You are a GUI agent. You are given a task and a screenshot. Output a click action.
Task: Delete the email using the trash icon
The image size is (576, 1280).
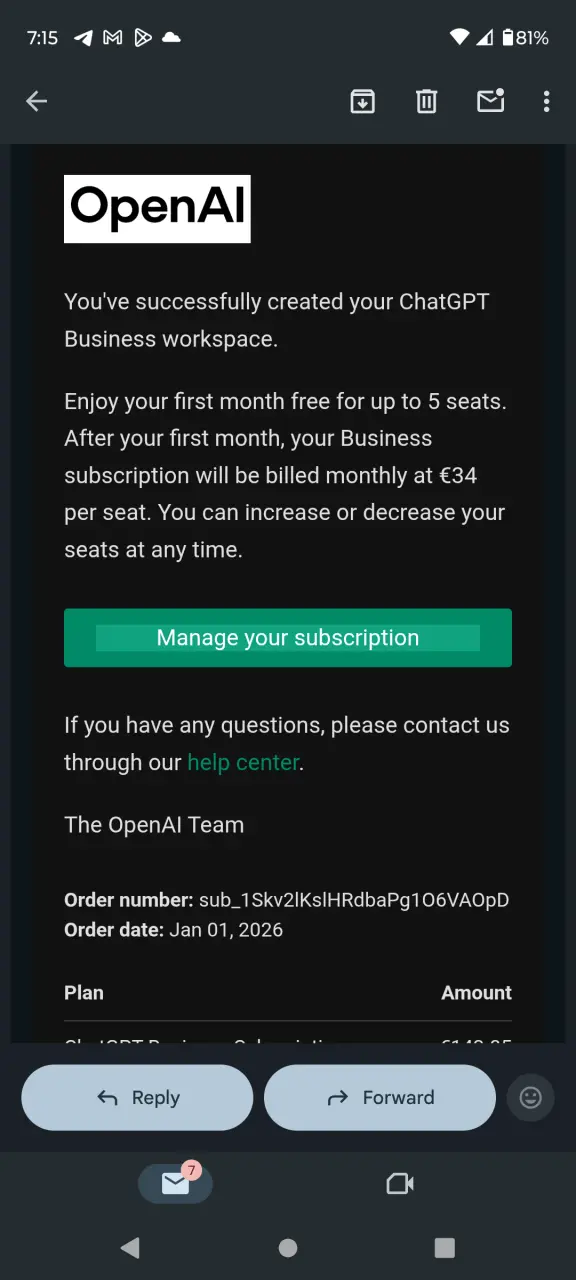click(427, 101)
